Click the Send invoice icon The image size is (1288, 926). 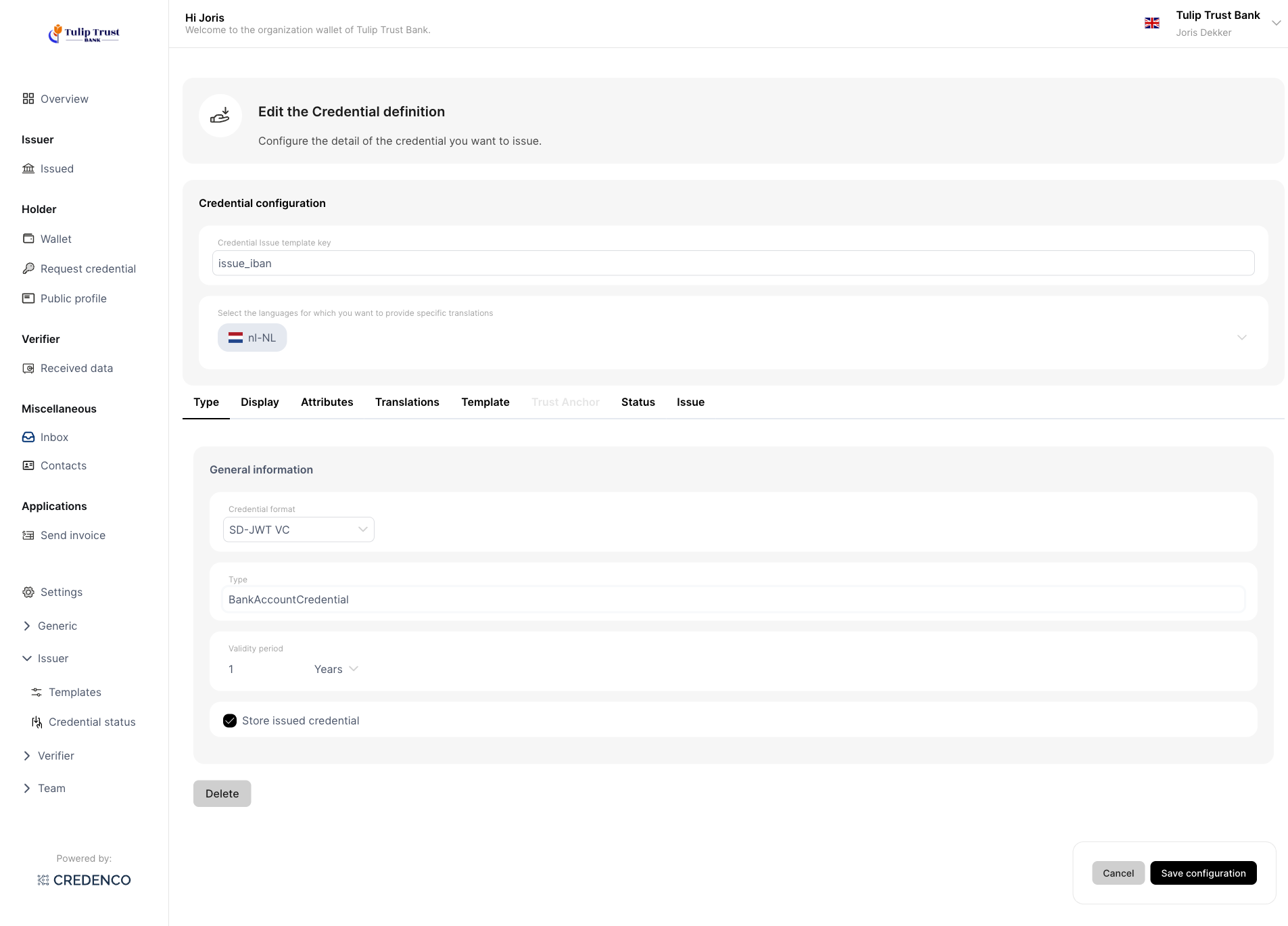coord(28,535)
